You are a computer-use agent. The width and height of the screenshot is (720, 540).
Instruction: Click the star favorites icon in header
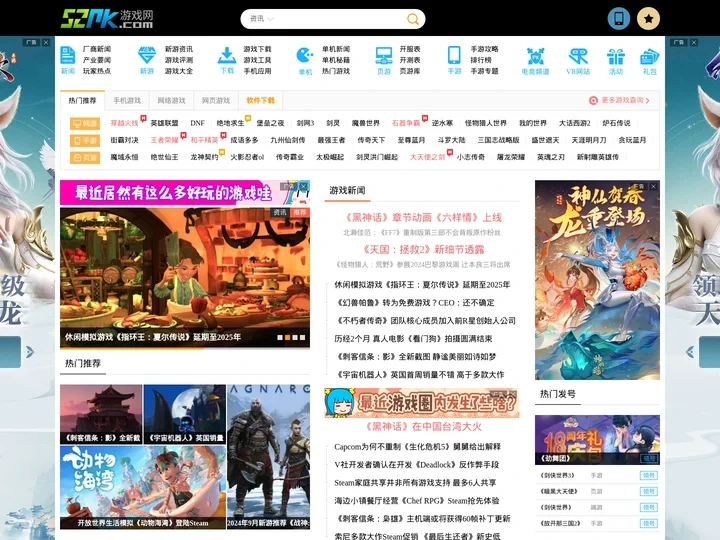648,18
